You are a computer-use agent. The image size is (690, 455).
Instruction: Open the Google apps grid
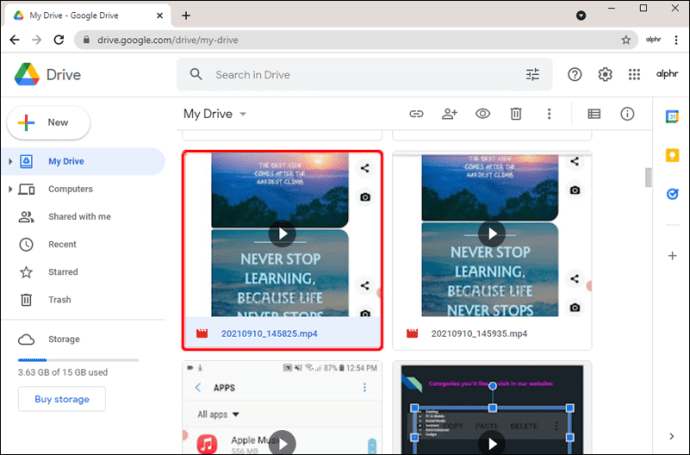click(x=634, y=74)
